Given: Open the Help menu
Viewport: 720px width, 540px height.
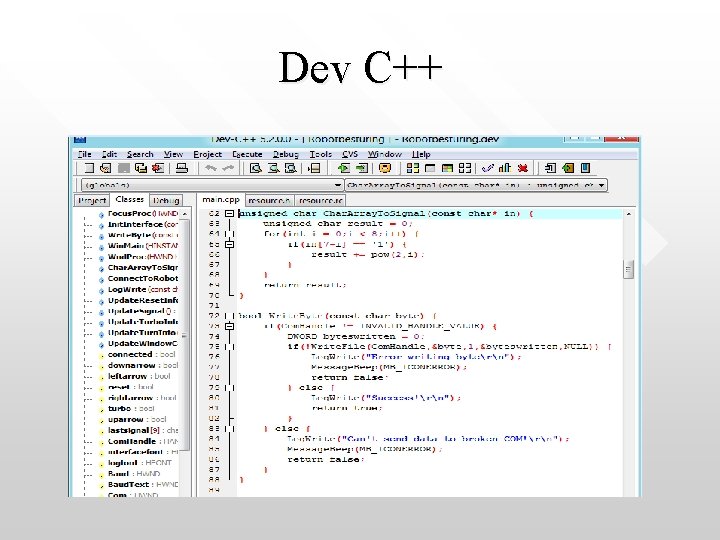Looking at the screenshot, I should point(421,154).
